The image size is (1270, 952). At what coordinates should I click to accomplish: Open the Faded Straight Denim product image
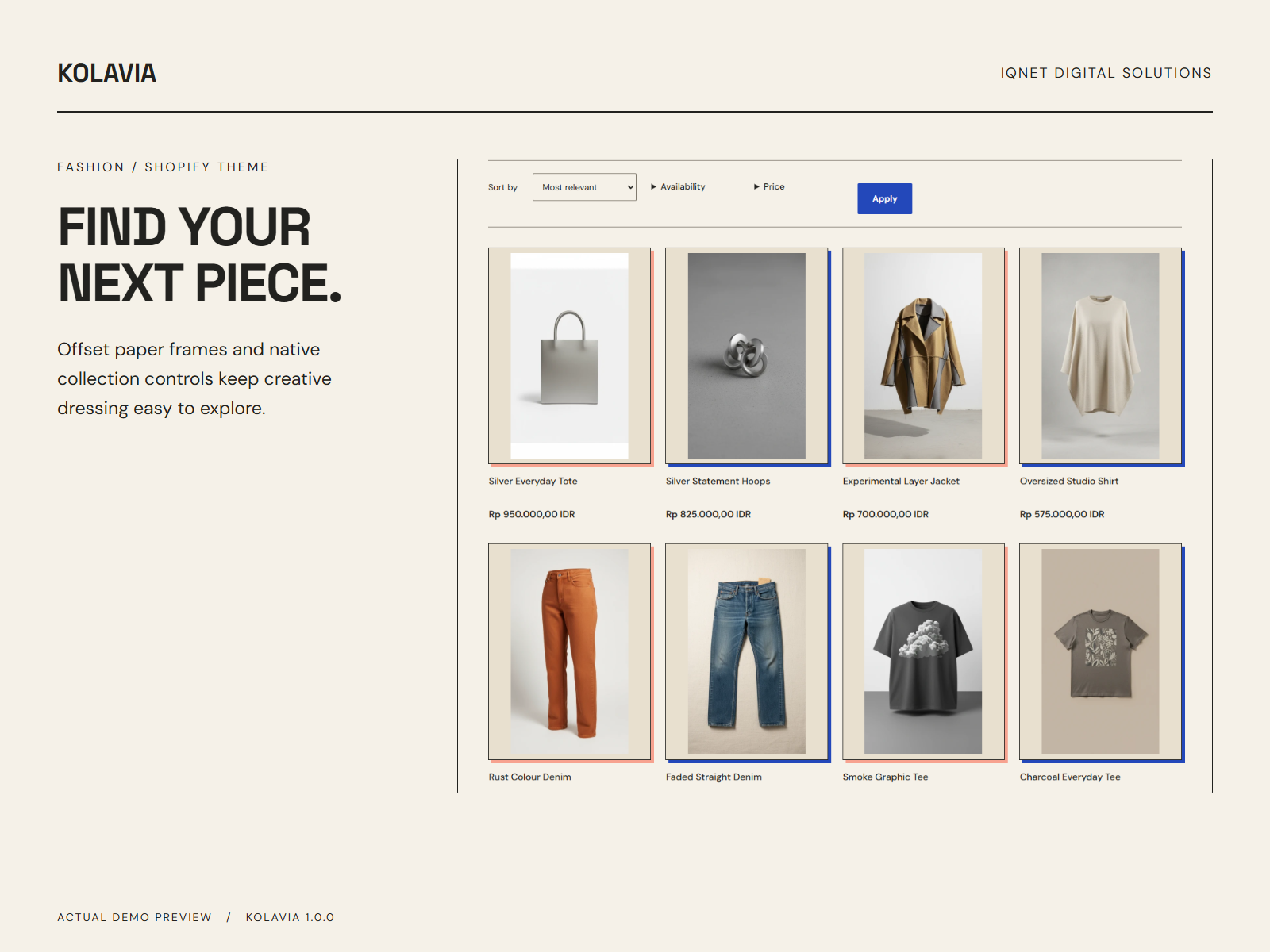pyautogui.click(x=746, y=651)
